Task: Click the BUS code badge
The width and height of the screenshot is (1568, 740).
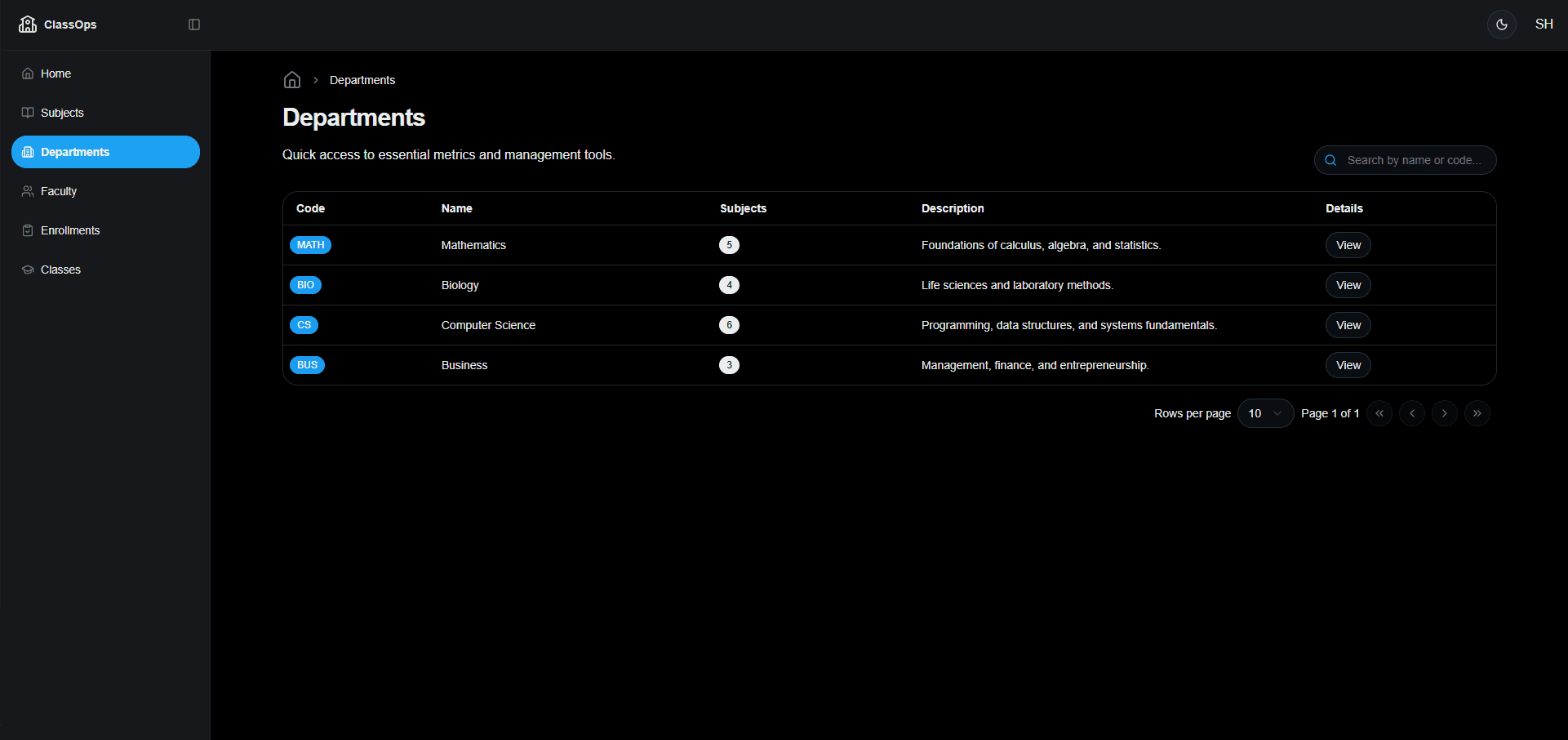Action: point(307,365)
